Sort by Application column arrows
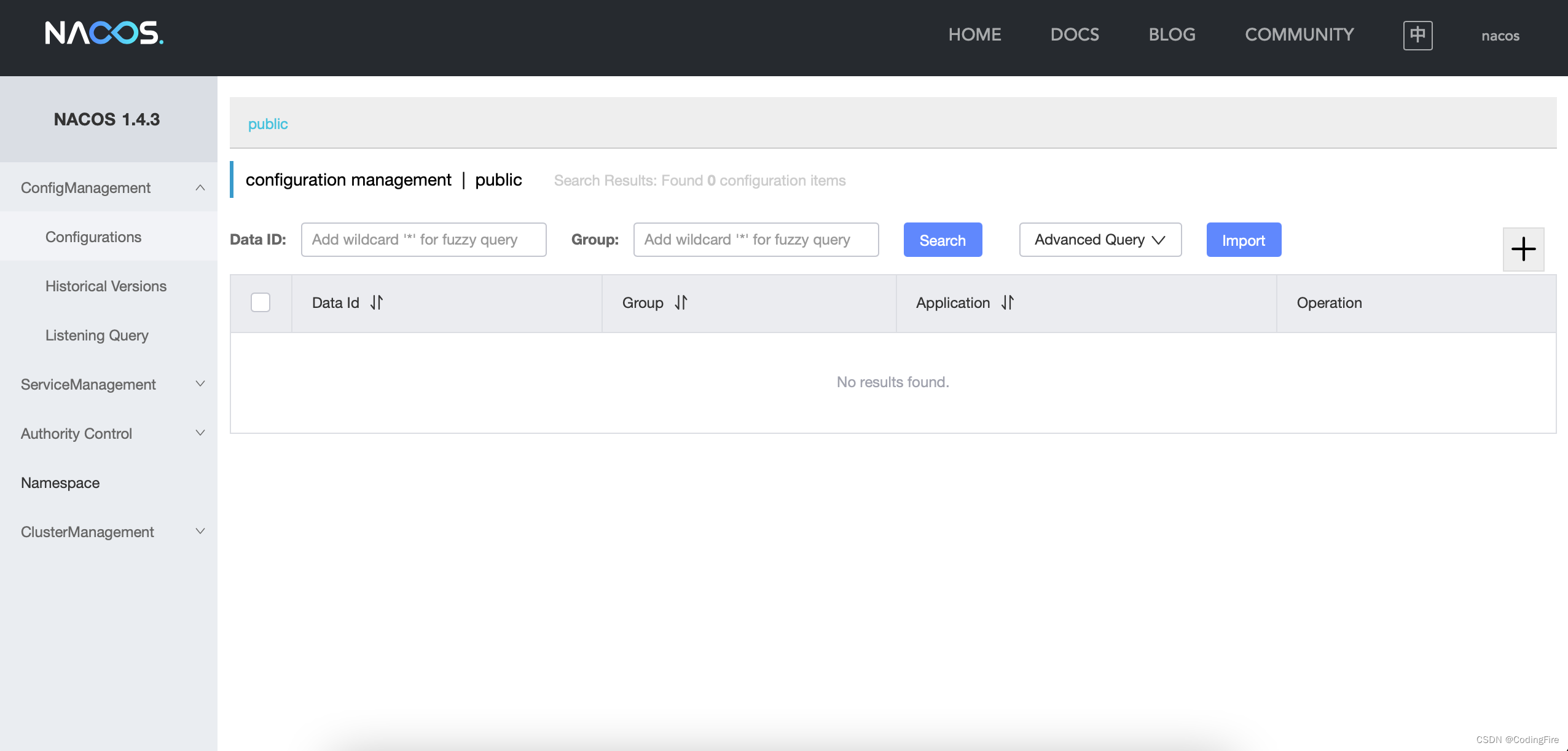1568x751 pixels. click(1008, 302)
